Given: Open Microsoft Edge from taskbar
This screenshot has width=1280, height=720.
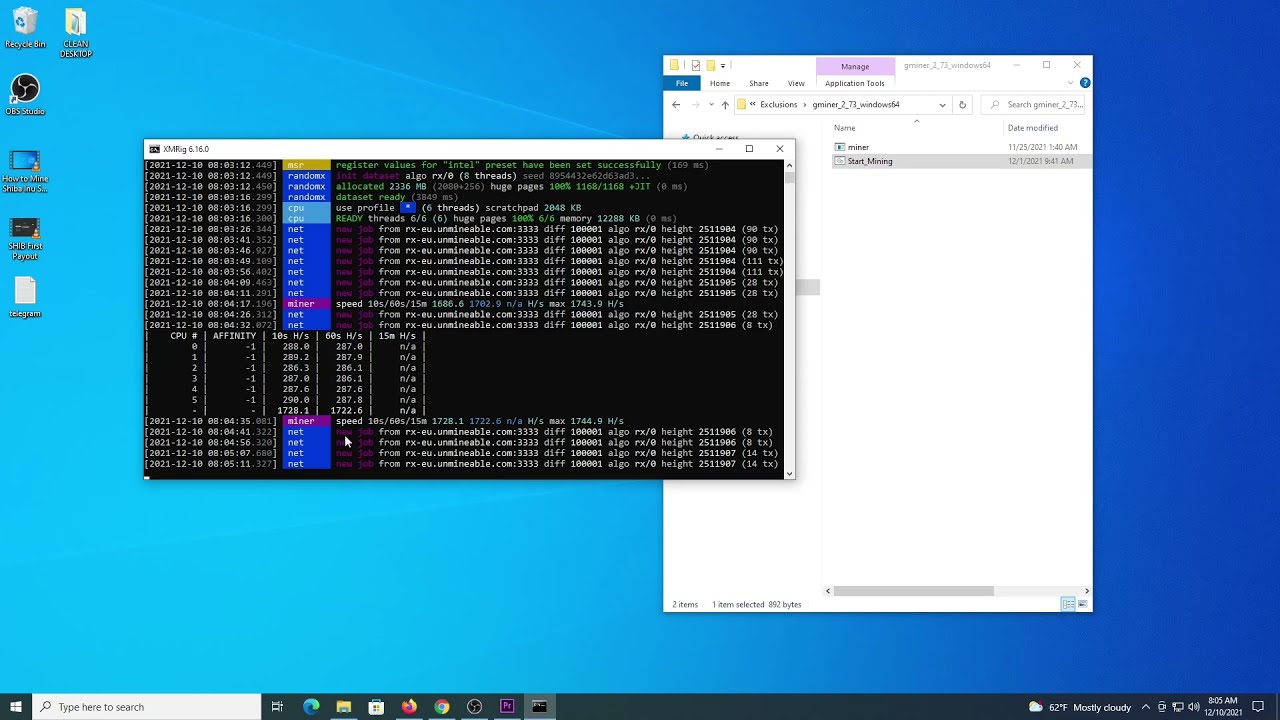Looking at the screenshot, I should point(311,707).
